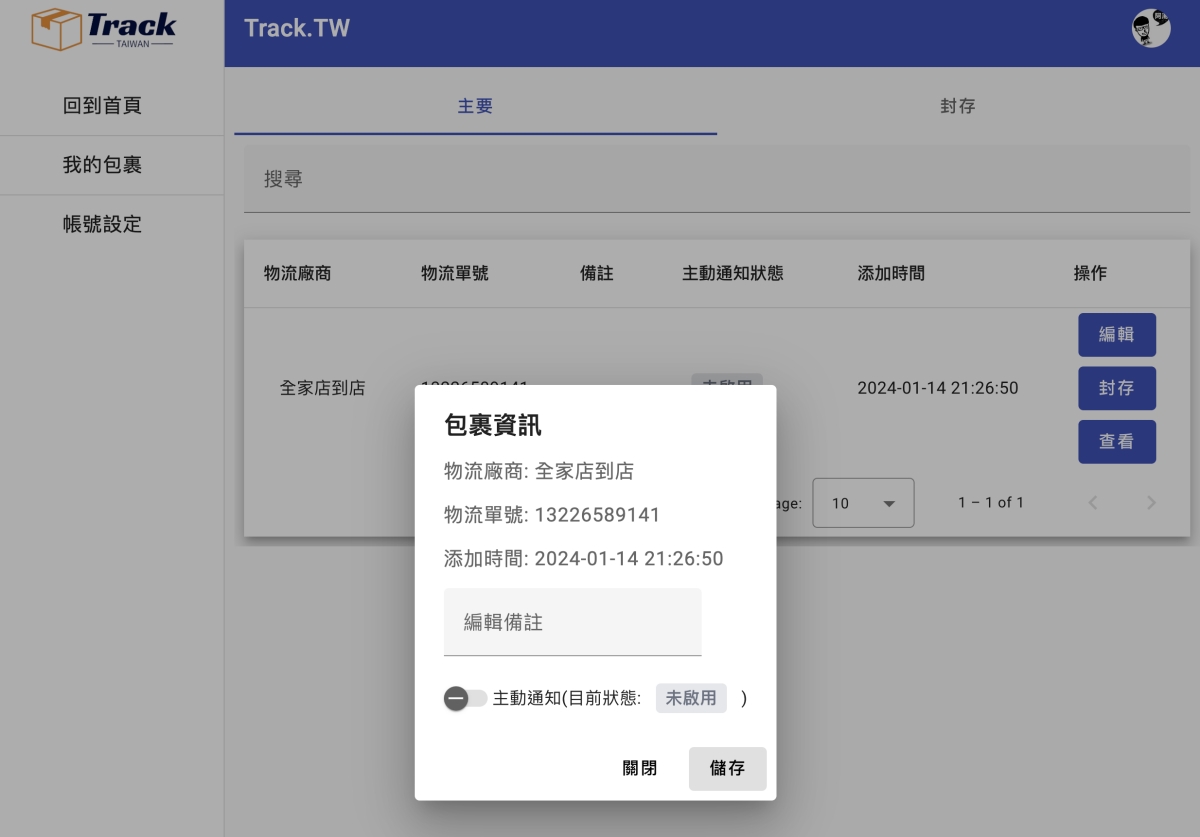Click the 編輯 button for the package
This screenshot has height=837, width=1200.
(x=1116, y=335)
